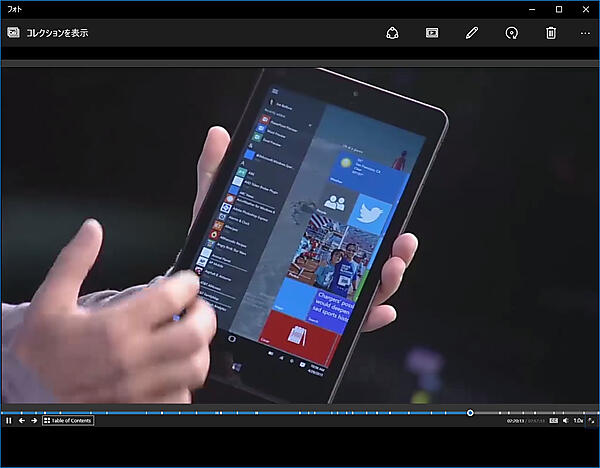
Task: Mute the video with the speaker icon
Action: tap(566, 421)
